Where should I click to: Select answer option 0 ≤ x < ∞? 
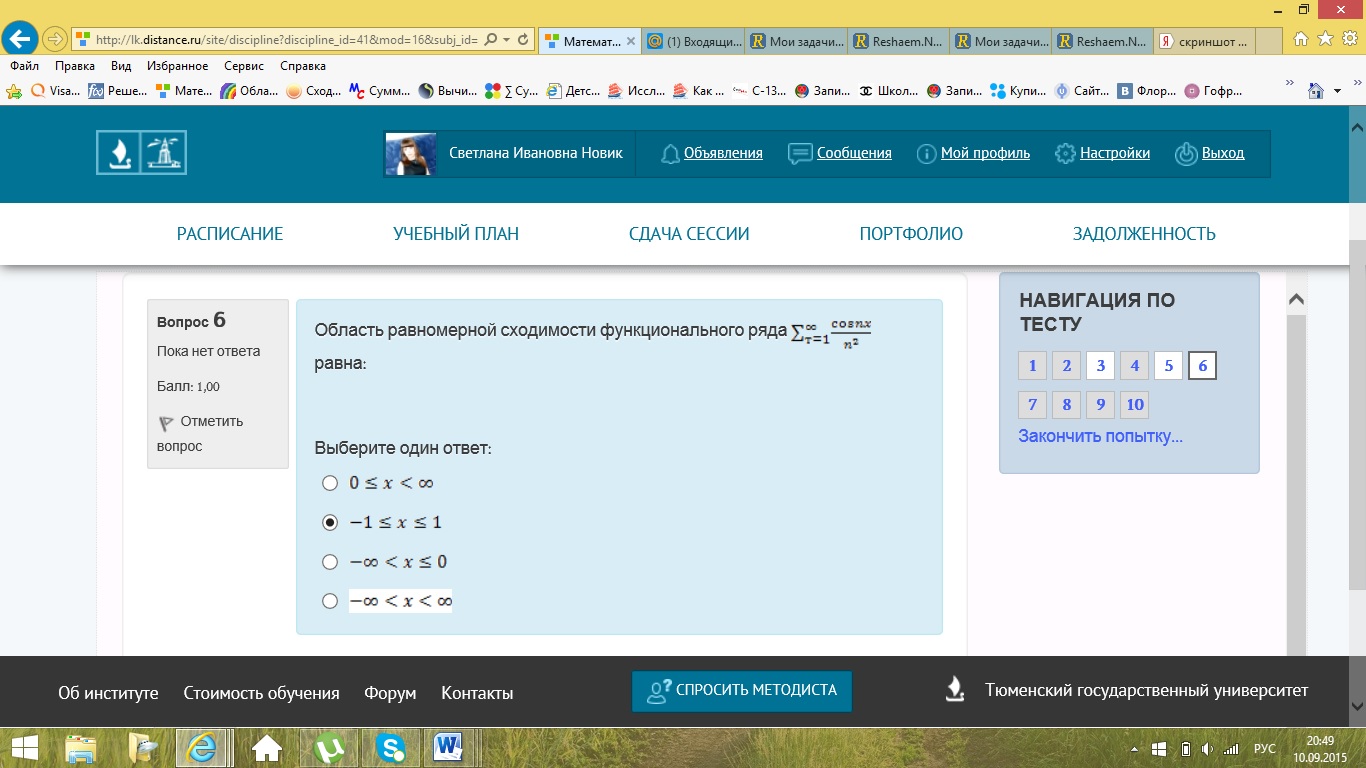point(330,484)
